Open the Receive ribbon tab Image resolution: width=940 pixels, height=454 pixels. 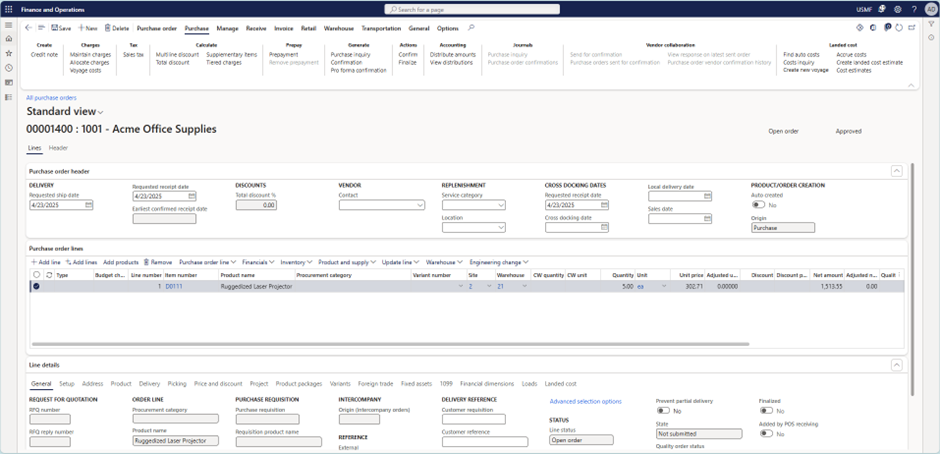256,28
